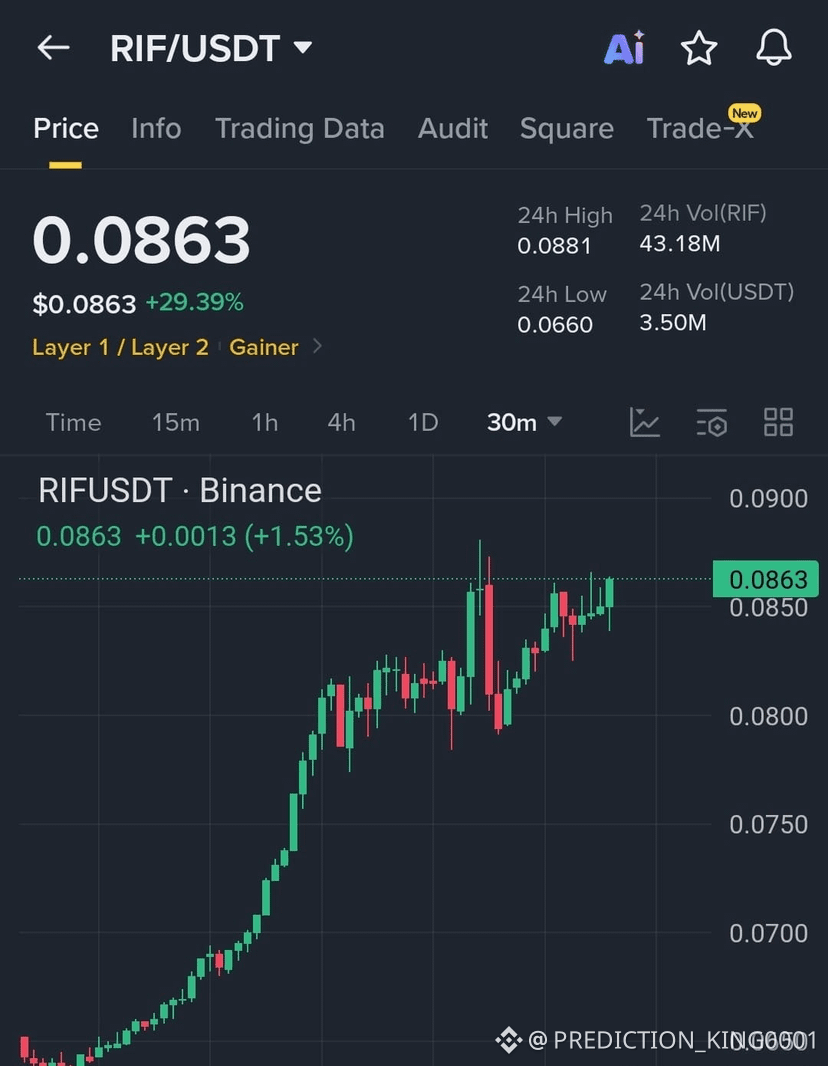The width and height of the screenshot is (828, 1066).
Task: Add RIF/USDT to favorites with star
Action: [x=699, y=48]
